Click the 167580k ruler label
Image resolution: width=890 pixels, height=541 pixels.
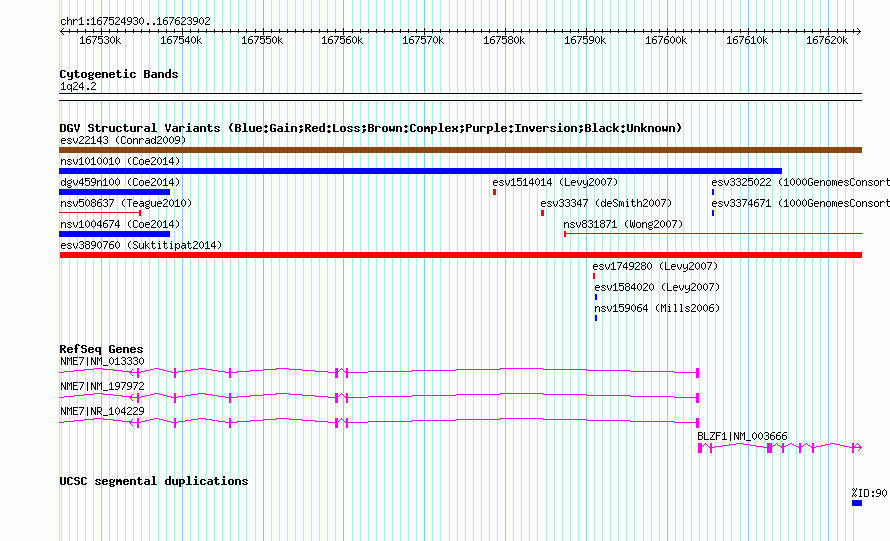pos(504,40)
